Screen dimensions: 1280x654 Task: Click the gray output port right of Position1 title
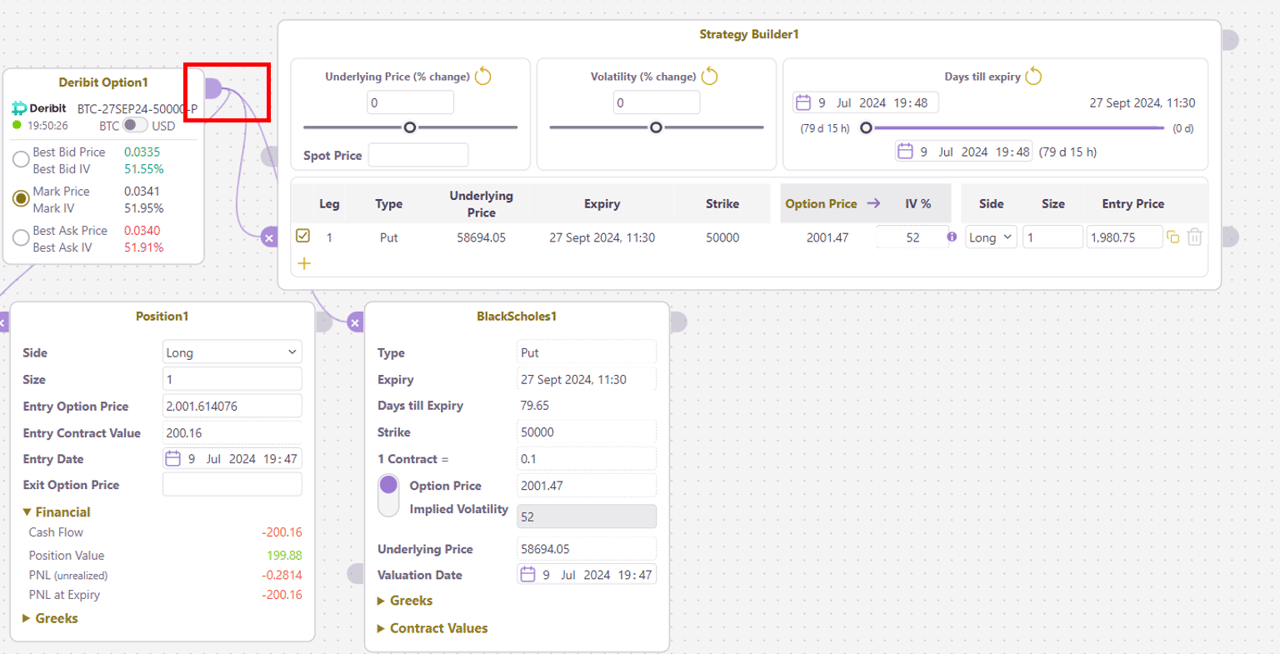(x=324, y=321)
